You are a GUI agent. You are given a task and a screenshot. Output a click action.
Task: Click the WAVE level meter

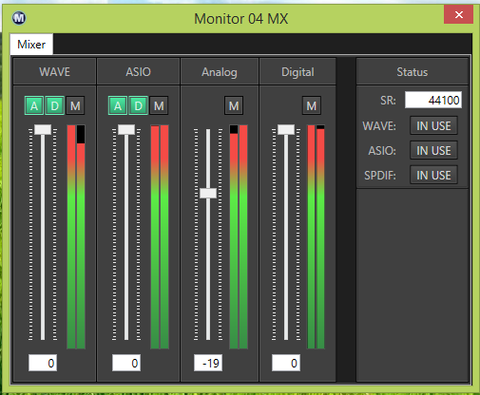click(76, 237)
